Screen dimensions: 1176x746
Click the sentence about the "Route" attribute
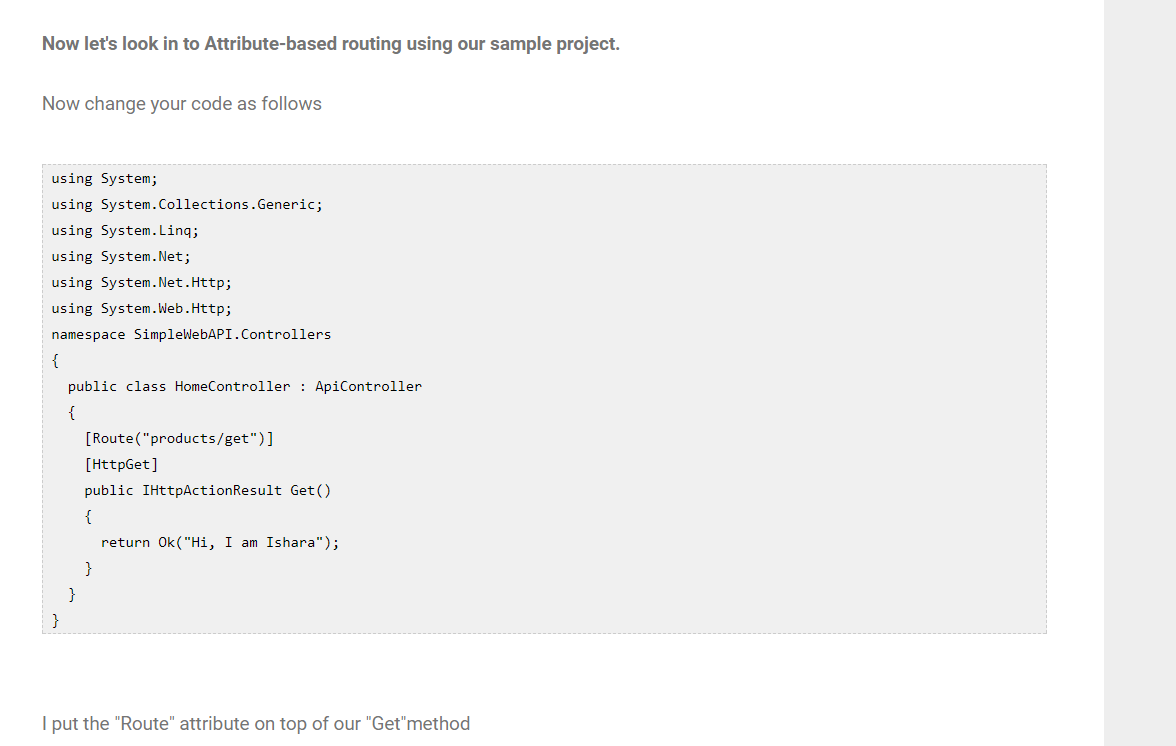(256, 723)
